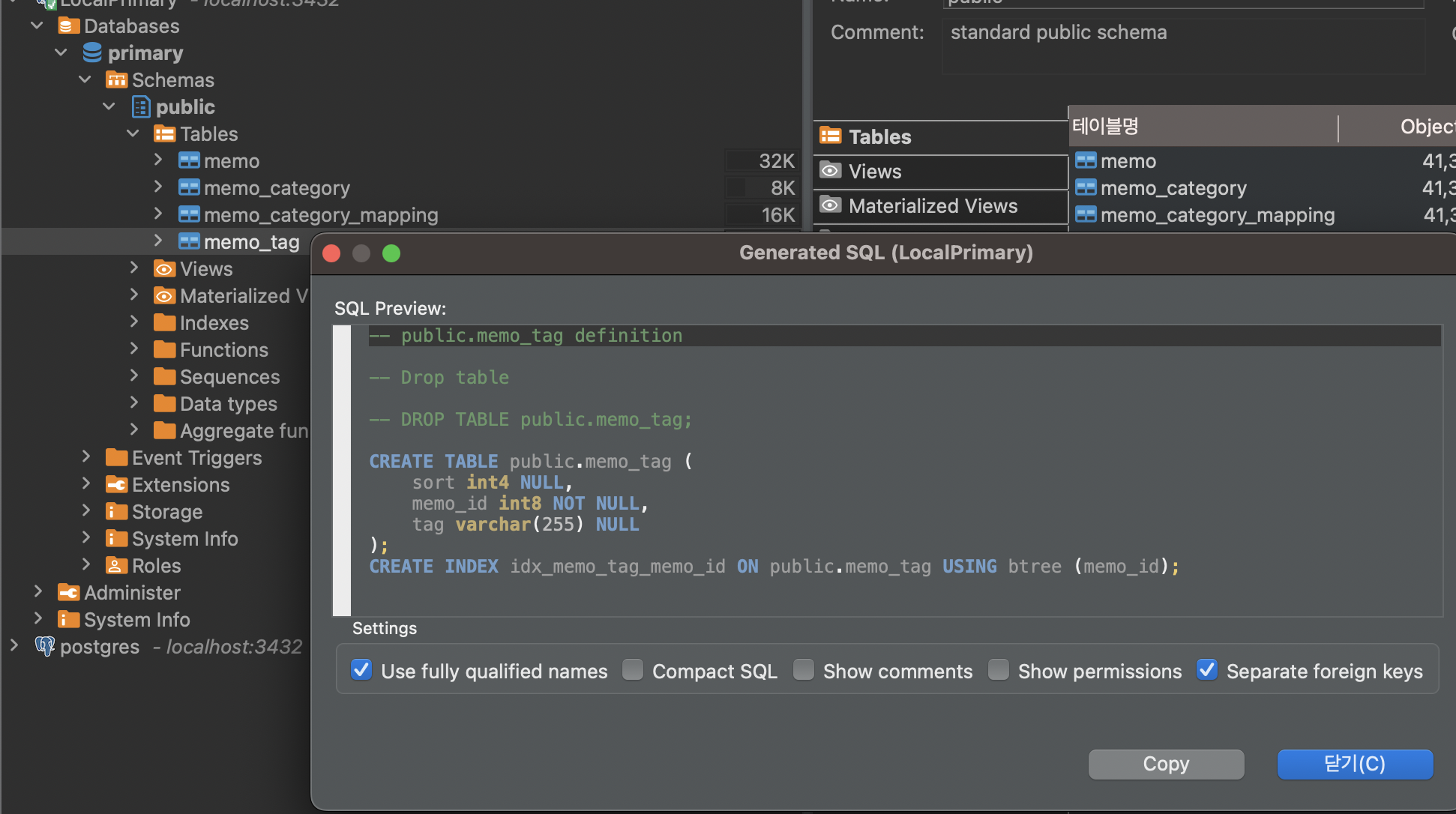Switch to the Materialized Views tab

pyautogui.click(x=932, y=205)
